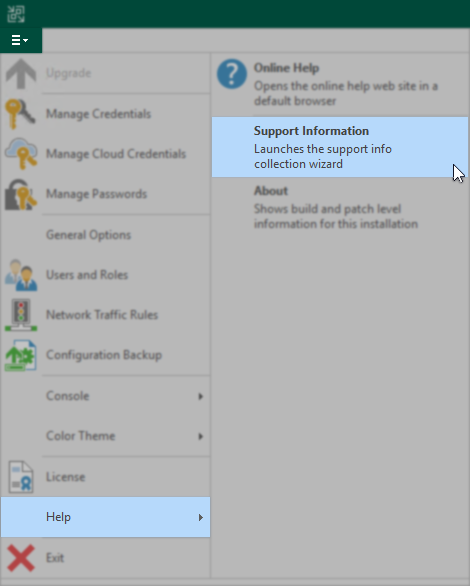
Task: Click the Network Traffic Rules traffic-light icon
Action: click(21, 315)
